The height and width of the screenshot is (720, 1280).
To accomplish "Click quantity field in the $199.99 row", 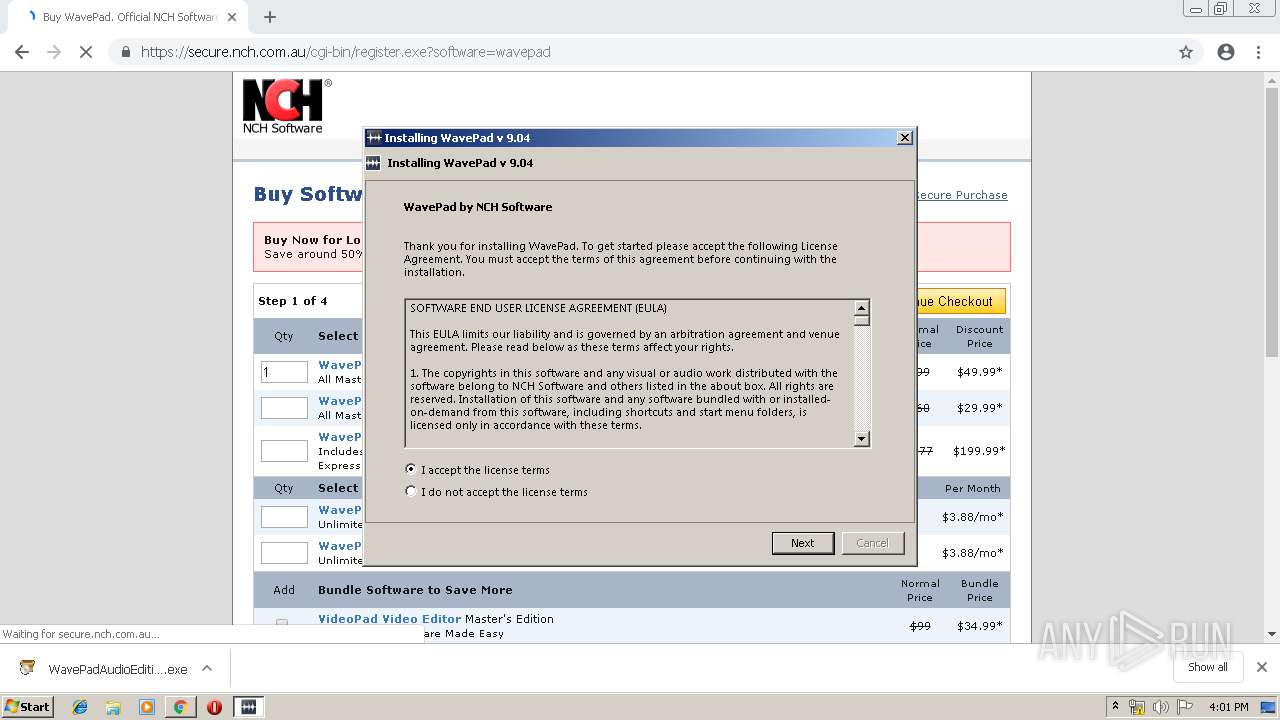I will click(x=284, y=451).
